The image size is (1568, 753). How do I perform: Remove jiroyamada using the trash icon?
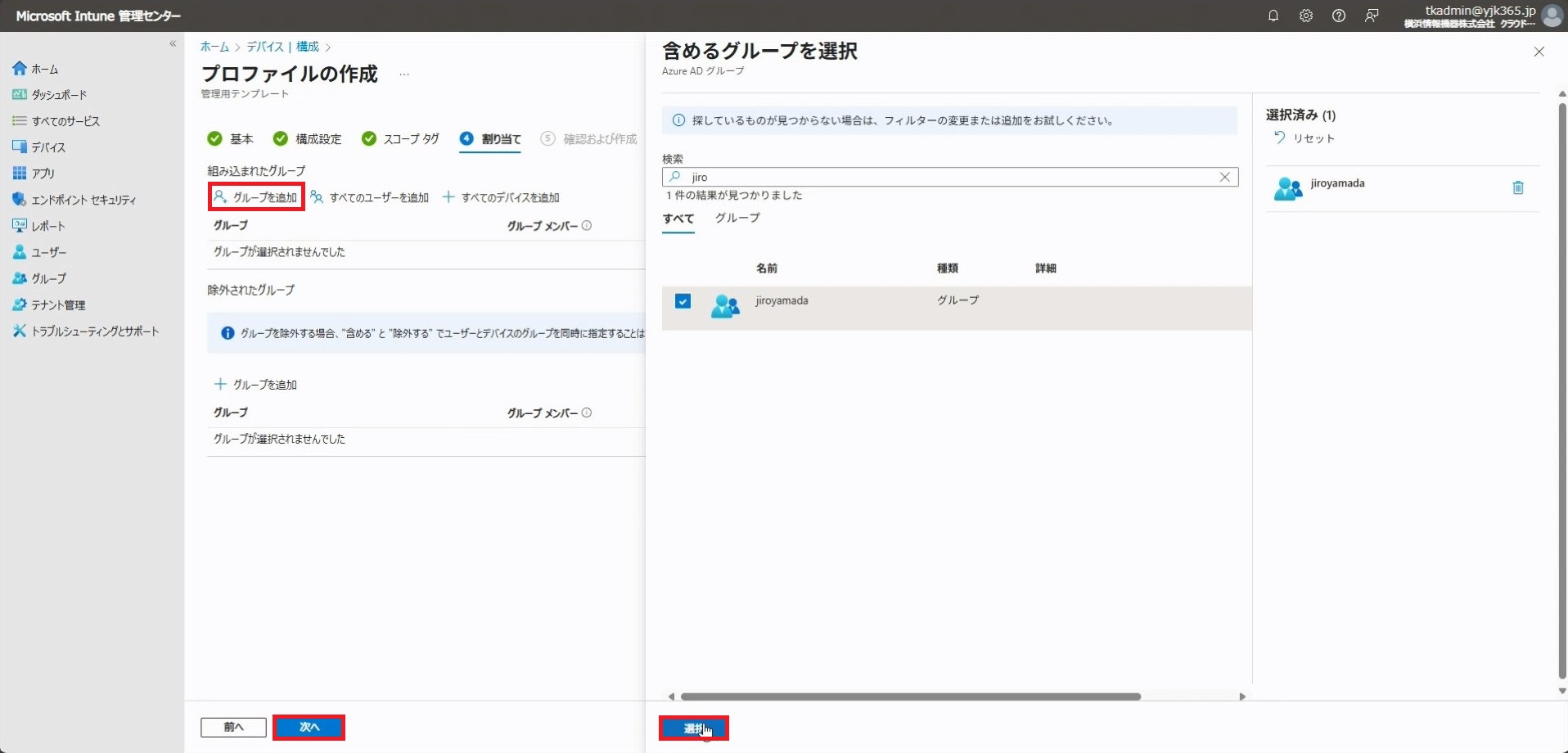click(1517, 188)
